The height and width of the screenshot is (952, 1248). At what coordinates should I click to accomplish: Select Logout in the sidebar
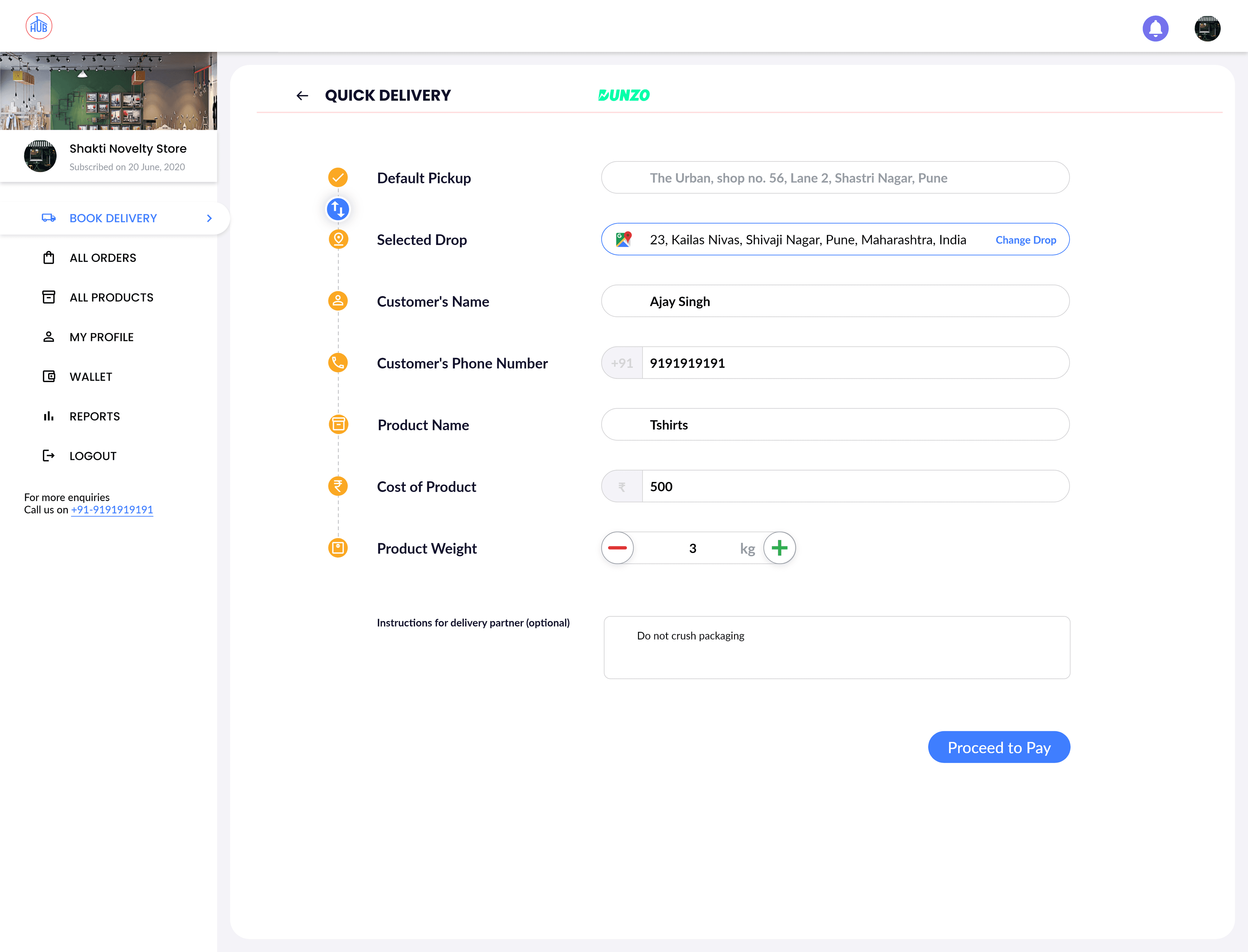(x=93, y=456)
